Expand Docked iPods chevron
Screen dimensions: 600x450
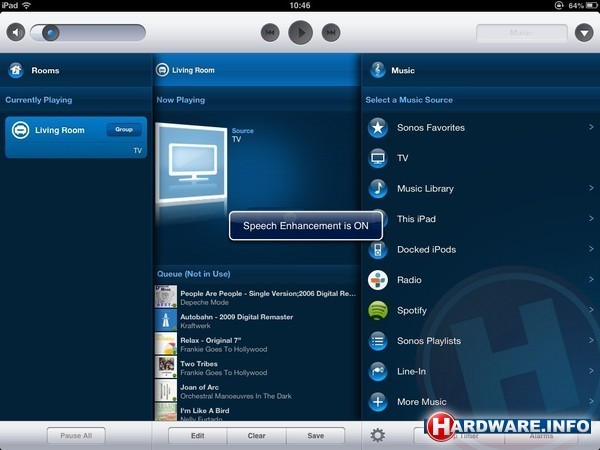pos(591,249)
